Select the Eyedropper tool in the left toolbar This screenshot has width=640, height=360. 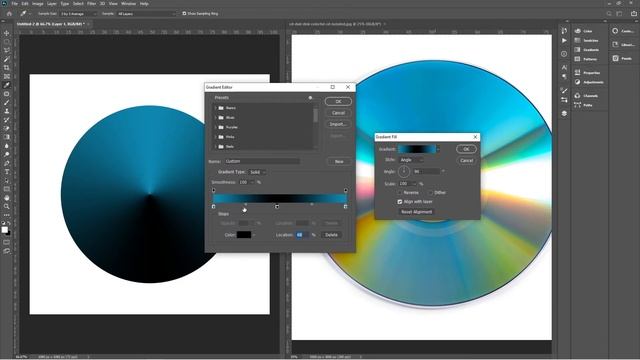pyautogui.click(x=7, y=85)
